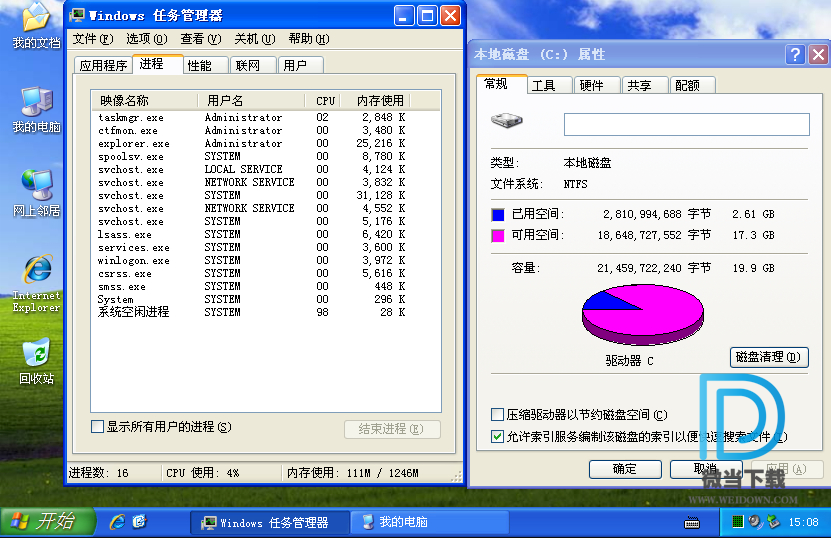Click the 开始 Start button
Screen dimensions: 831x538
(48, 522)
